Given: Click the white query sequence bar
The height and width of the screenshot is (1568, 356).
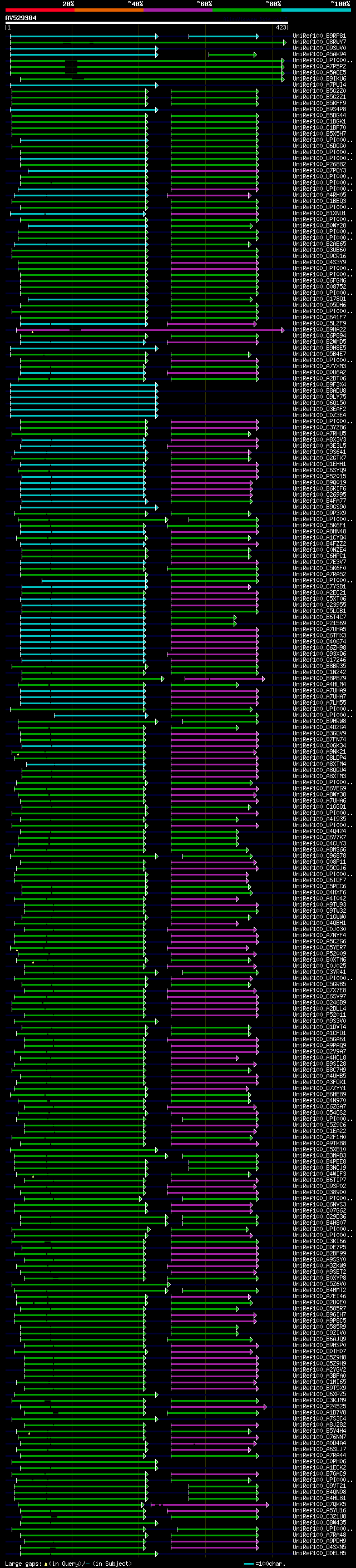Looking at the screenshot, I should (x=147, y=23).
